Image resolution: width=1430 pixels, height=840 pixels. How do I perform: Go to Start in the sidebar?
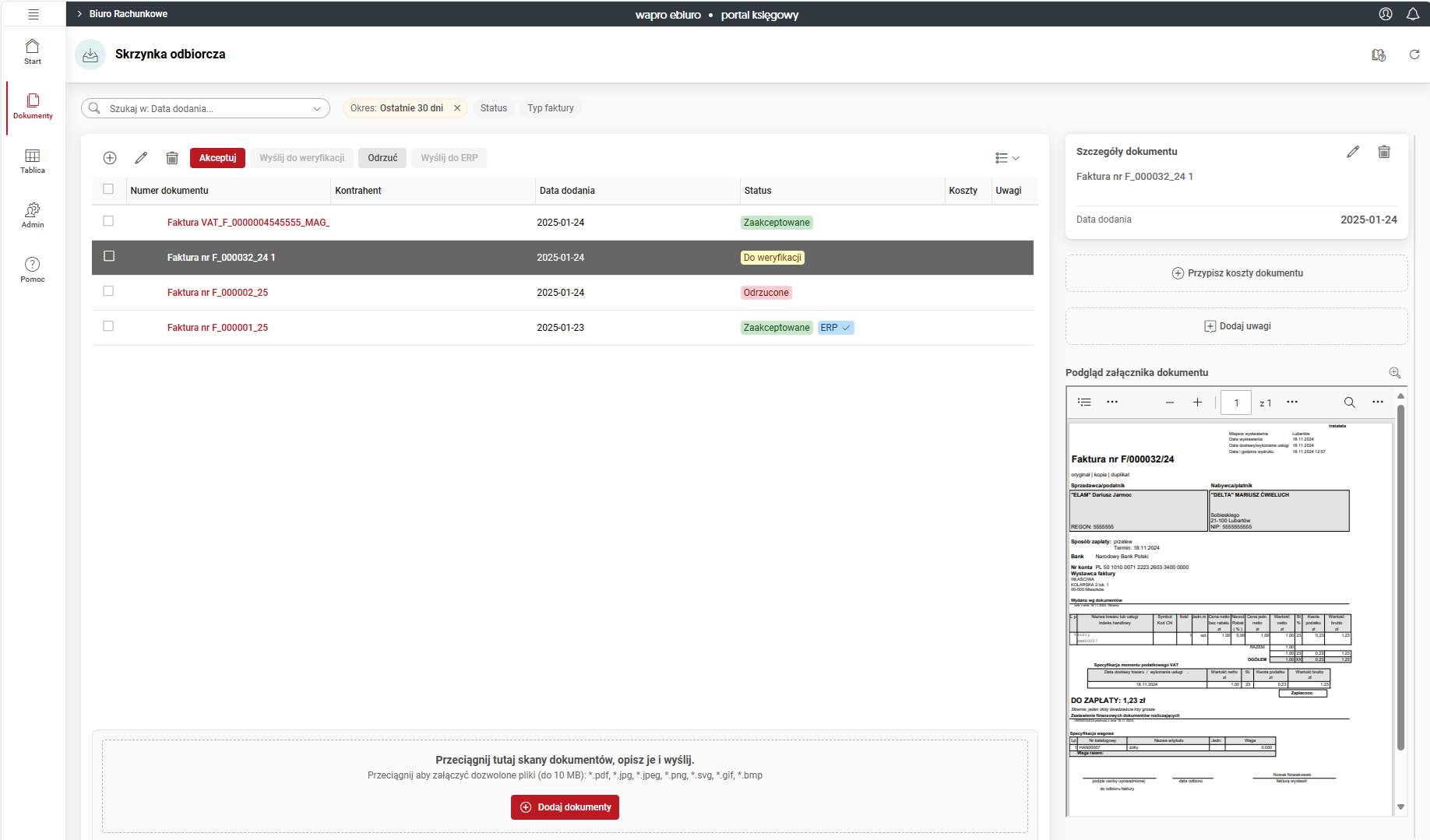(33, 52)
